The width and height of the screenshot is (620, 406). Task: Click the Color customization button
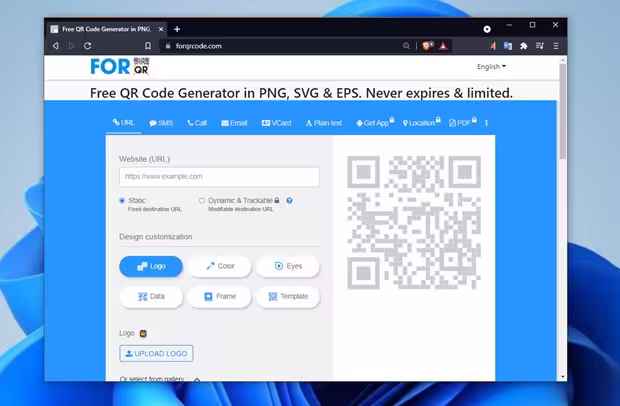(x=220, y=266)
